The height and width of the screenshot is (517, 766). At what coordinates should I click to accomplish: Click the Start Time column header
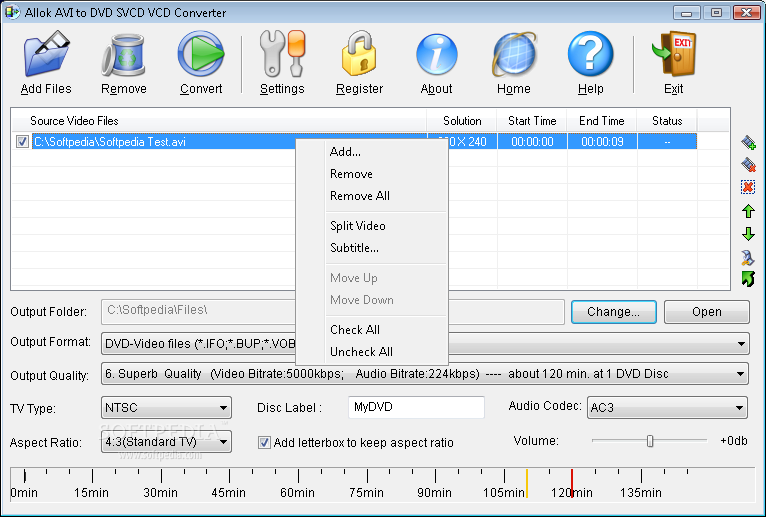[x=532, y=121]
